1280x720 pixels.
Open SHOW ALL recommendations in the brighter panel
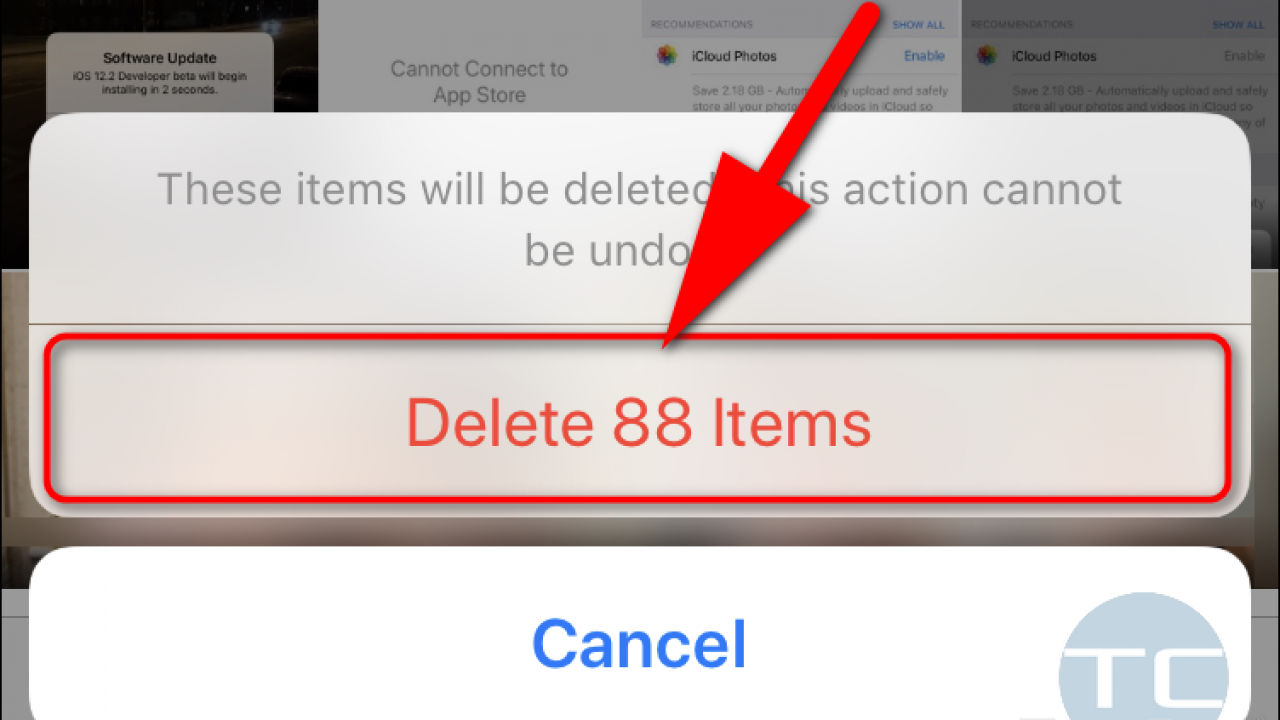[918, 24]
